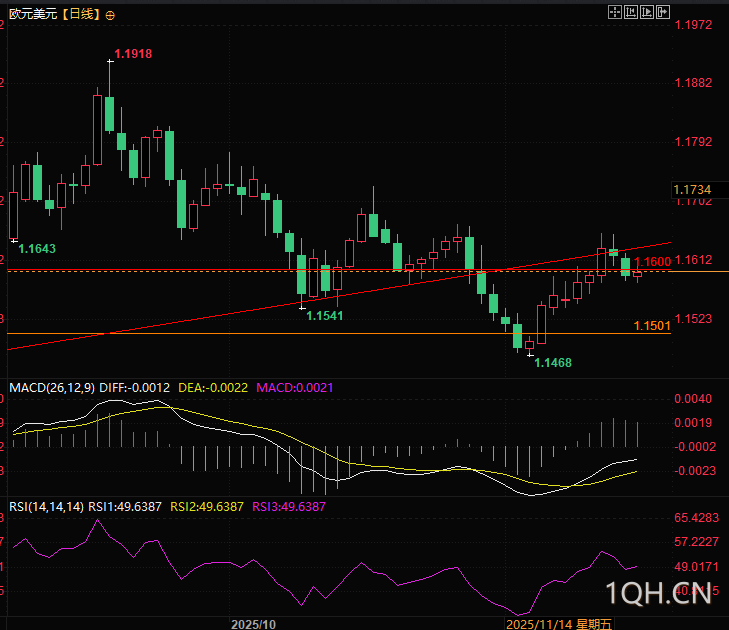
Task: Click the 欧元美元【日线】 chart title
Action: click(x=55, y=14)
